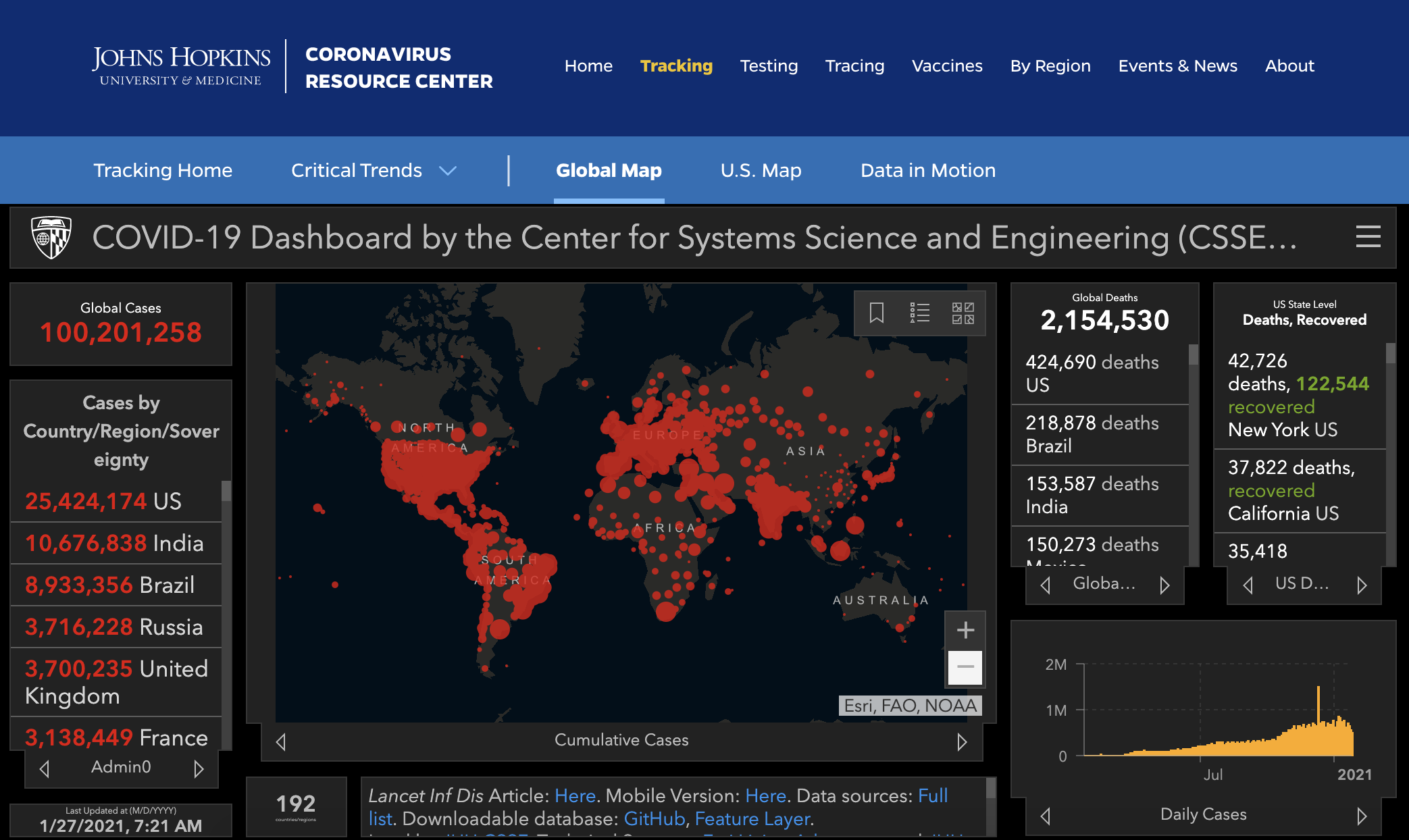The width and height of the screenshot is (1409, 840).
Task: Open the dashboard hamburger menu
Action: [x=1368, y=237]
